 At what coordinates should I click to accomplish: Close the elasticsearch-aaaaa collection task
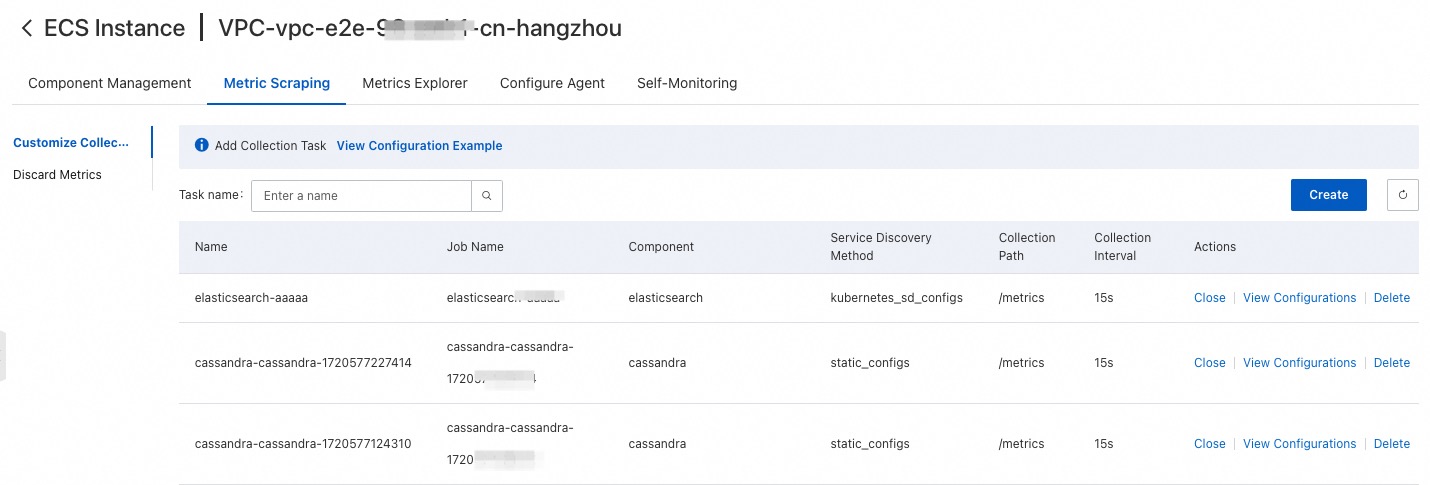point(1209,298)
